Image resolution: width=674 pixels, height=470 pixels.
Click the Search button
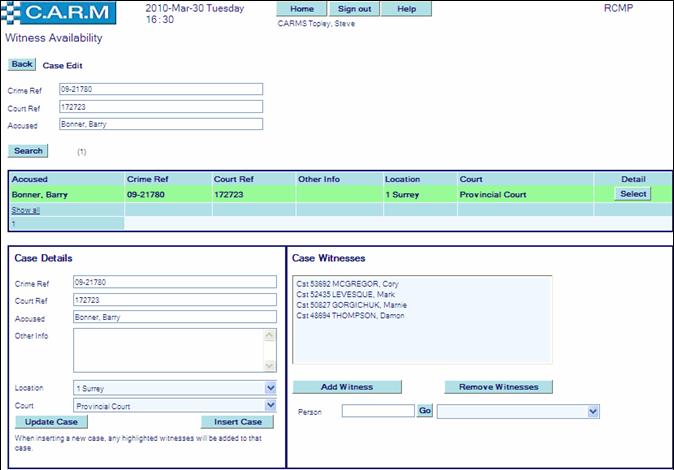28,151
